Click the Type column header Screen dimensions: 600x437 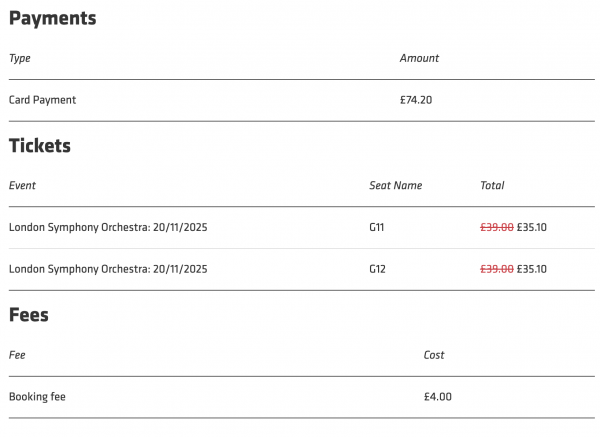[x=20, y=58]
